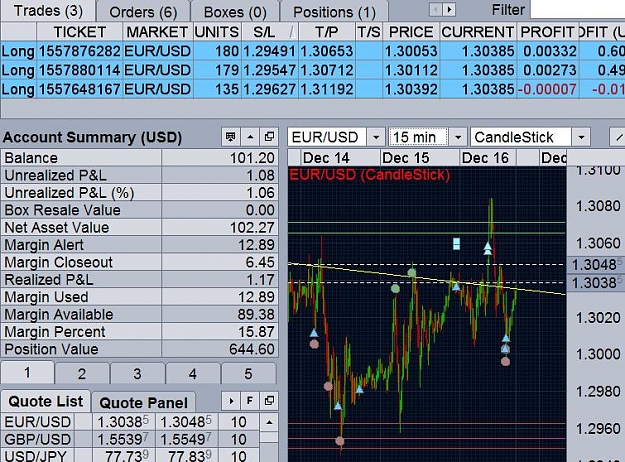Open the EUR/USD chart pair dropdown

pos(376,138)
